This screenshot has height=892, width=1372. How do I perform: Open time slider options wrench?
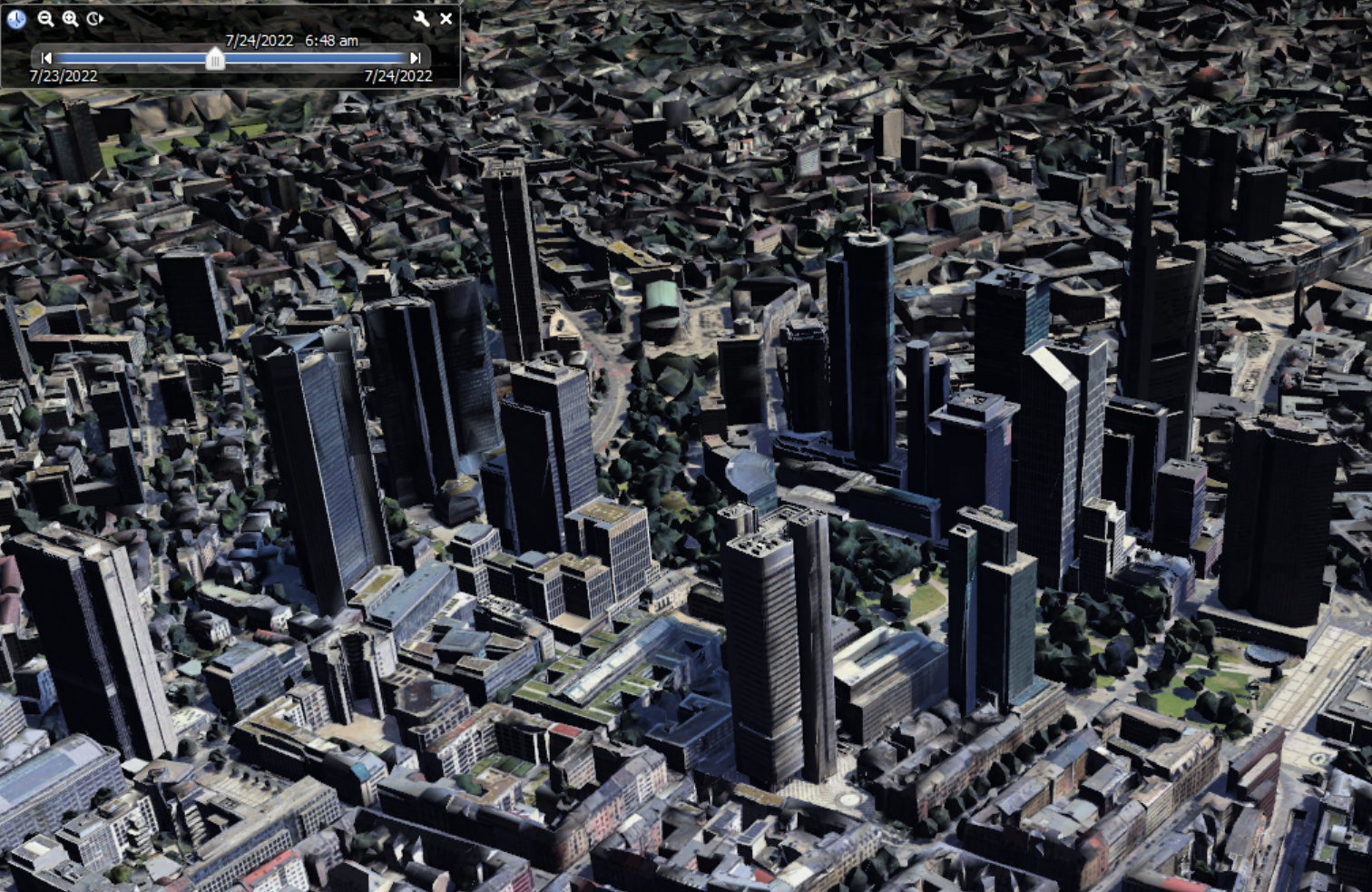[421, 18]
